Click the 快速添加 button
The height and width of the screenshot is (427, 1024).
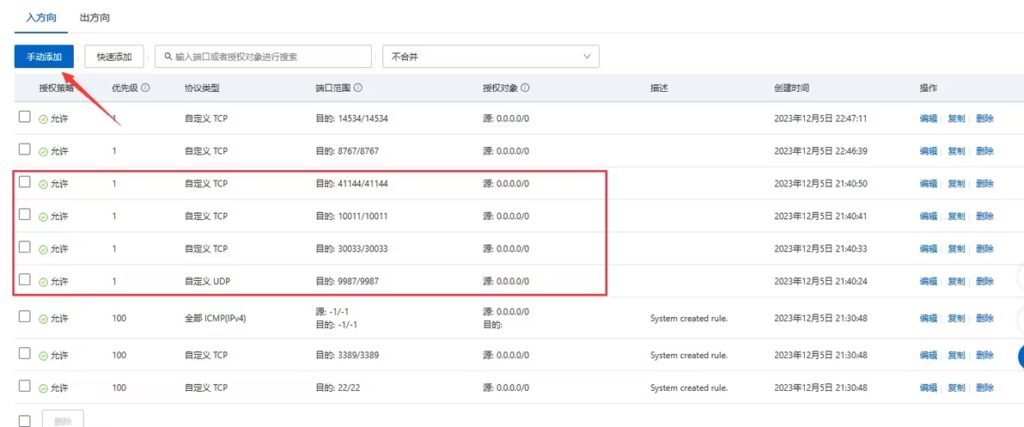tap(114, 57)
